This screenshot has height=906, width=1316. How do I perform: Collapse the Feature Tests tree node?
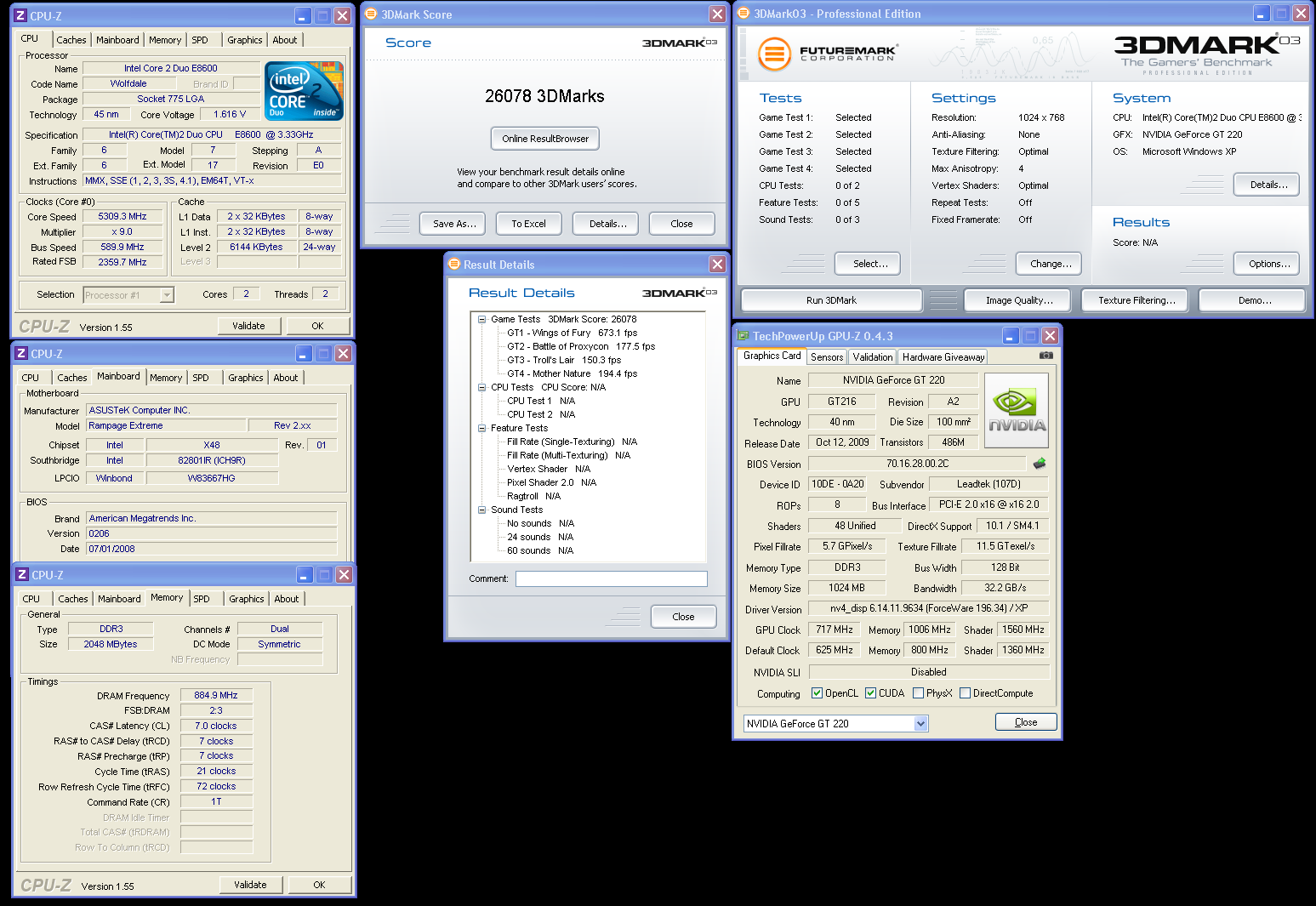tap(481, 429)
